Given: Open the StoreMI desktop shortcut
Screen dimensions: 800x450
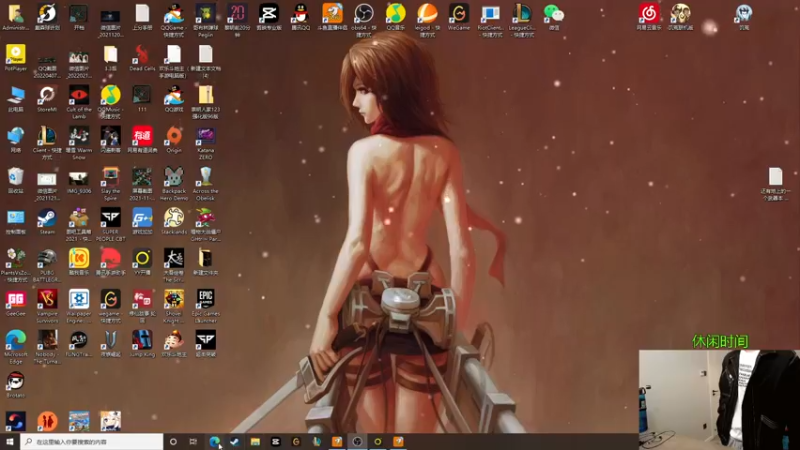Looking at the screenshot, I should coord(47,99).
